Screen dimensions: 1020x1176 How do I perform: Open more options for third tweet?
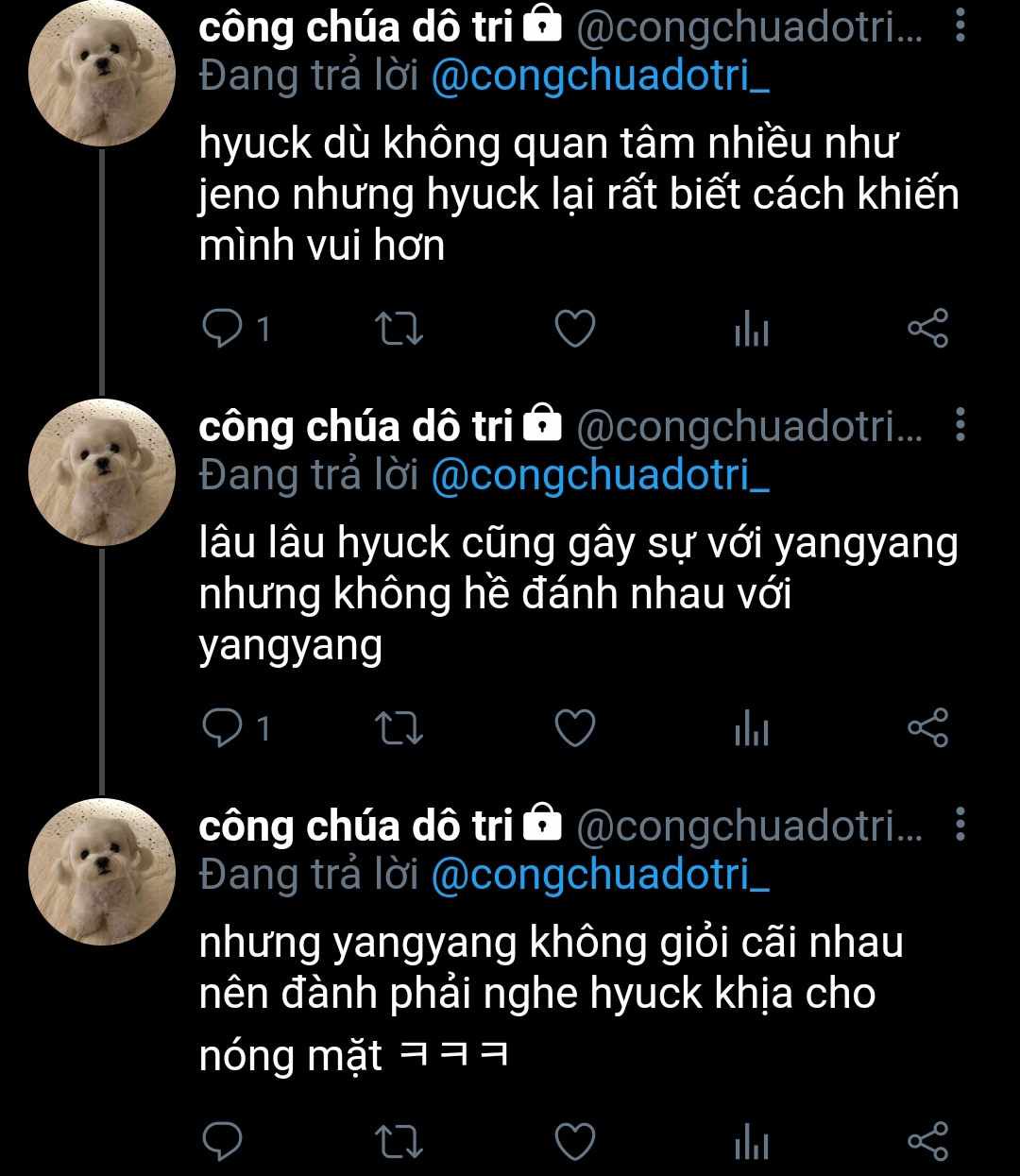(x=960, y=825)
